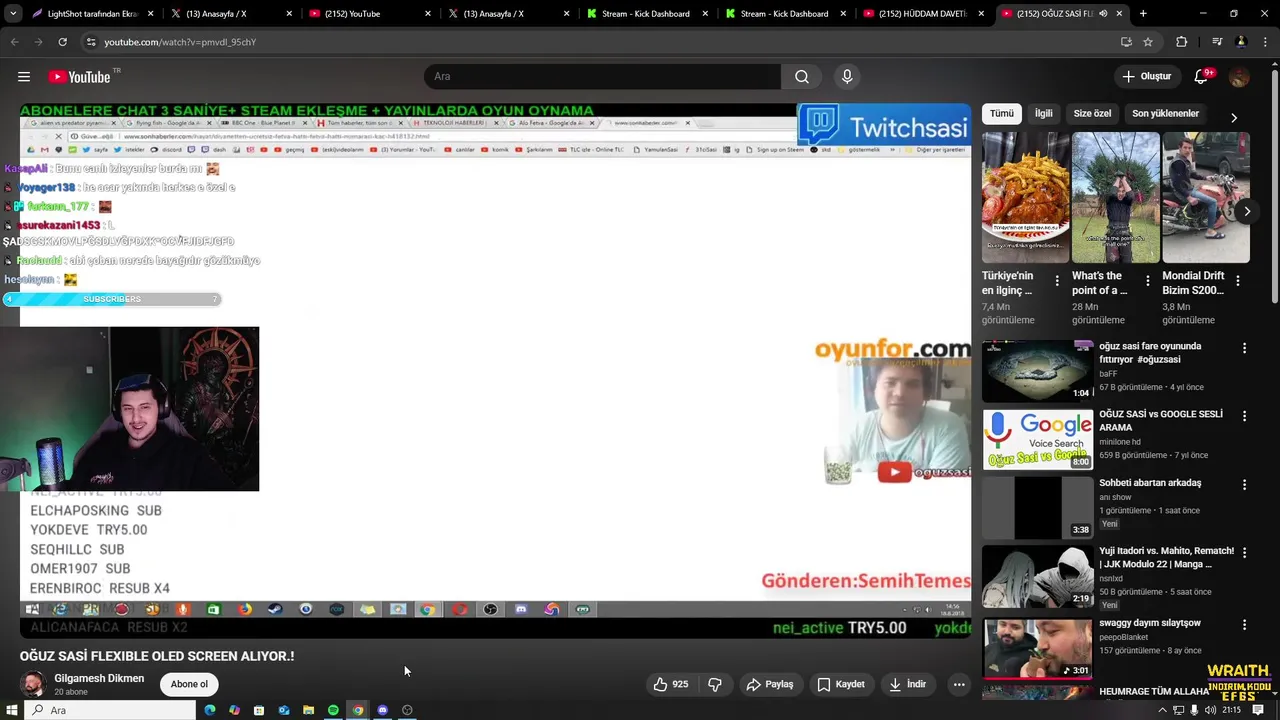This screenshot has height=720, width=1280.
Task: Open Mondial Drift Bizim S200 short thumbnail
Action: coord(1205,197)
